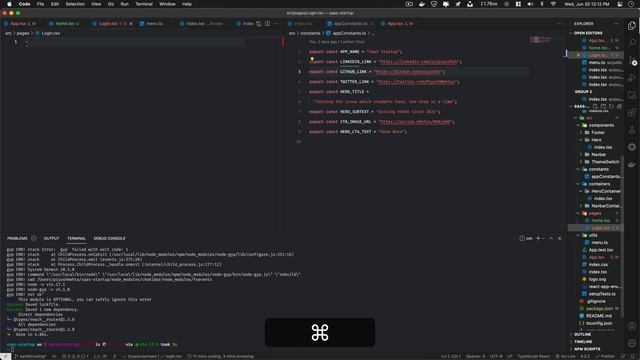Screen dimensions: 640x360
Task: Close the Login.tsx editor tab
Action: coord(131,24)
